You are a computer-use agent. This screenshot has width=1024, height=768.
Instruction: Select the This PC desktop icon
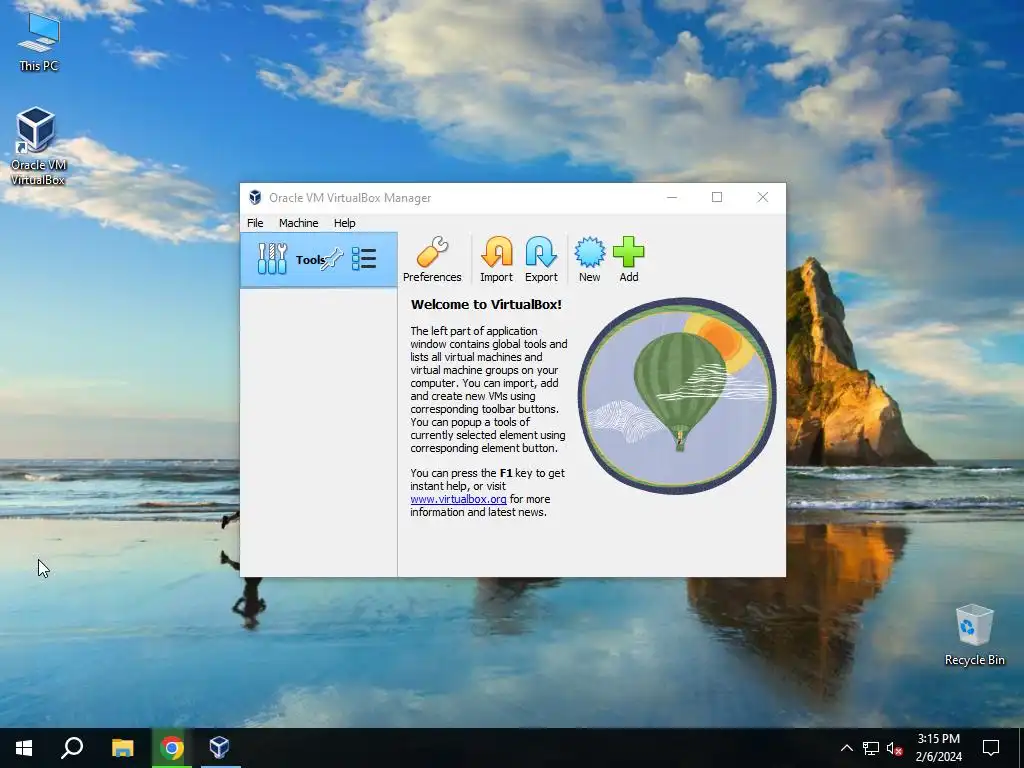[39, 42]
